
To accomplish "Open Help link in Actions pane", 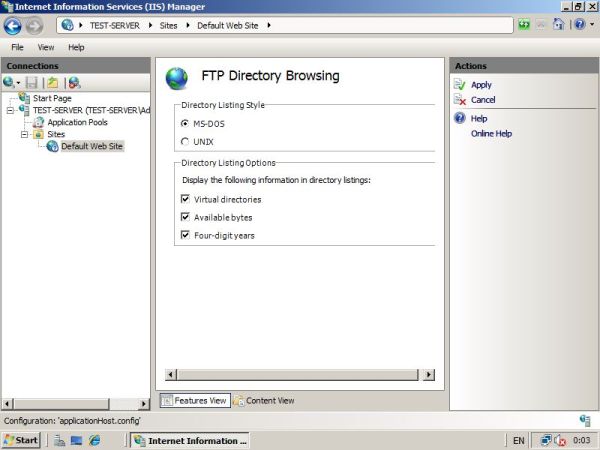I will 479,118.
